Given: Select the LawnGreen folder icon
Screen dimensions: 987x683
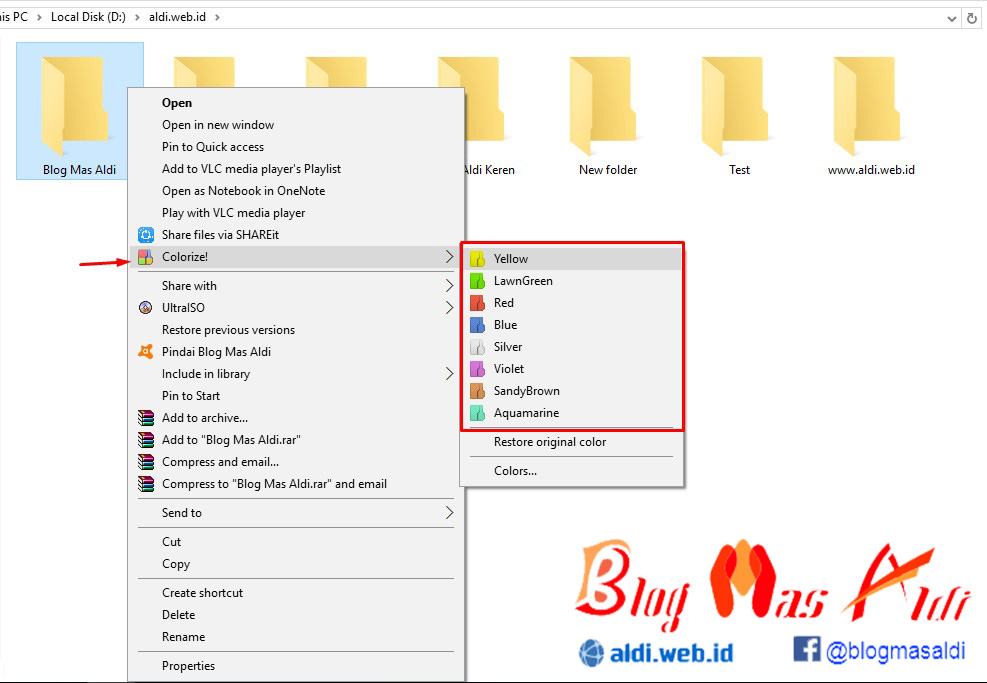Looking at the screenshot, I should pyautogui.click(x=477, y=280).
